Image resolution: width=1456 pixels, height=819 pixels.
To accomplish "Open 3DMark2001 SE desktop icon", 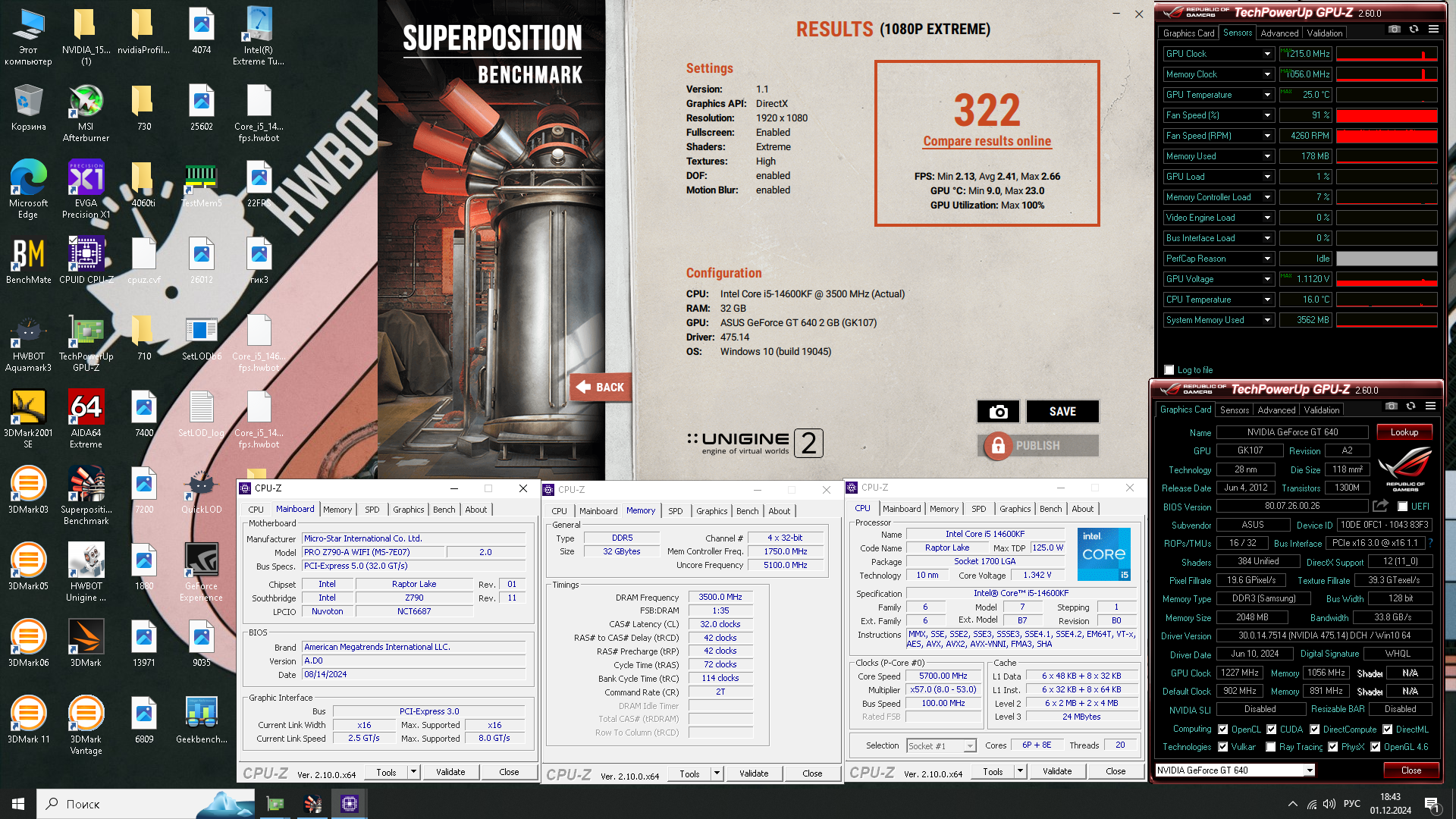I will 28,419.
